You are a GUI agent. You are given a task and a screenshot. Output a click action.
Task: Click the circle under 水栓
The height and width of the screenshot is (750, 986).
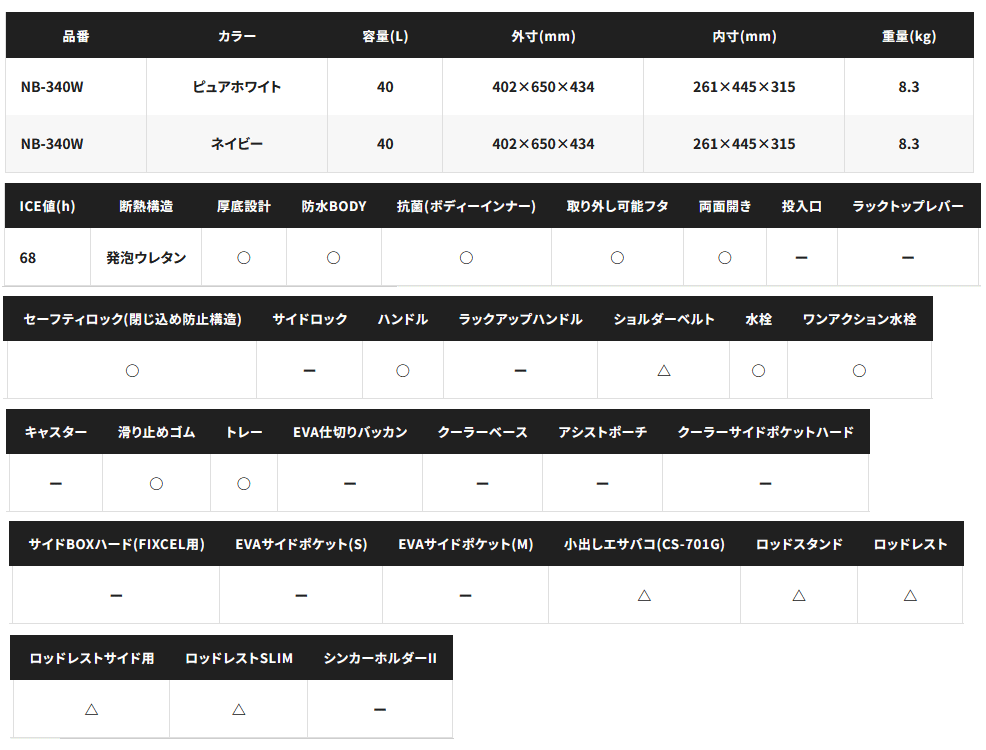point(758,371)
